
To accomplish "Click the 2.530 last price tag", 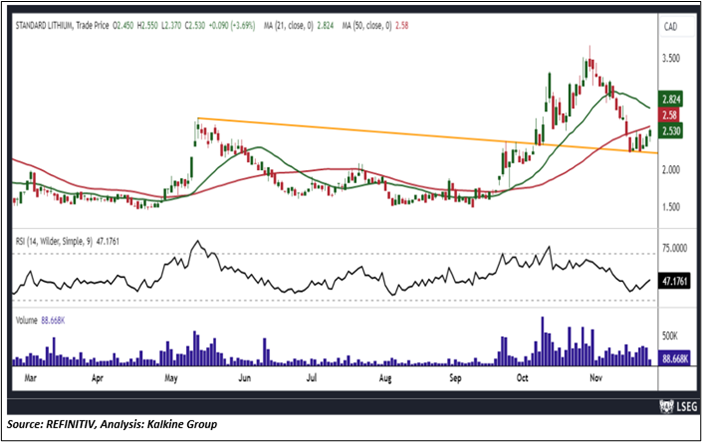I will [671, 131].
